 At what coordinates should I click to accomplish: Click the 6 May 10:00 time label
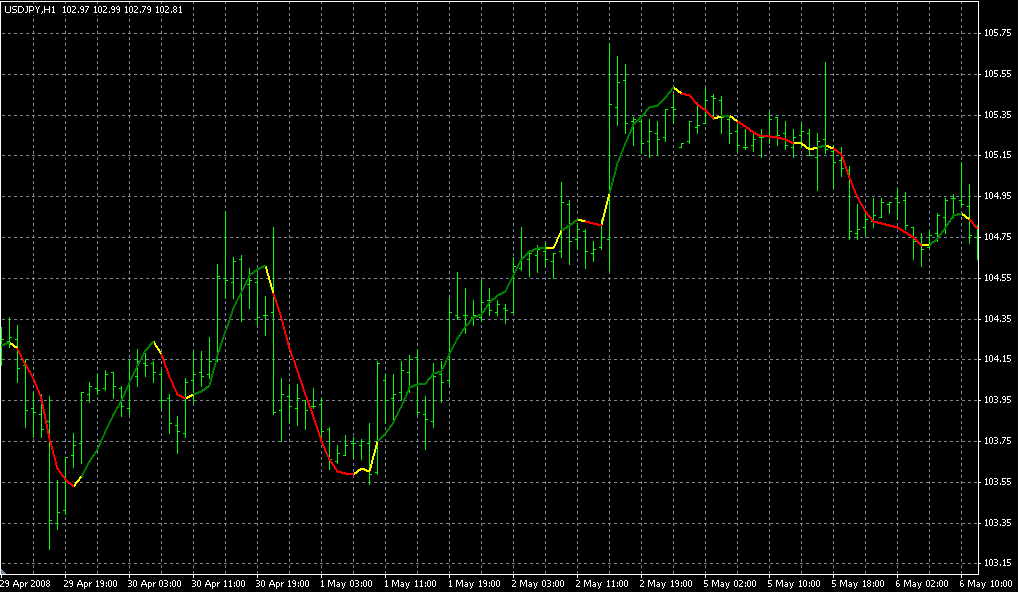pyautogui.click(x=986, y=584)
